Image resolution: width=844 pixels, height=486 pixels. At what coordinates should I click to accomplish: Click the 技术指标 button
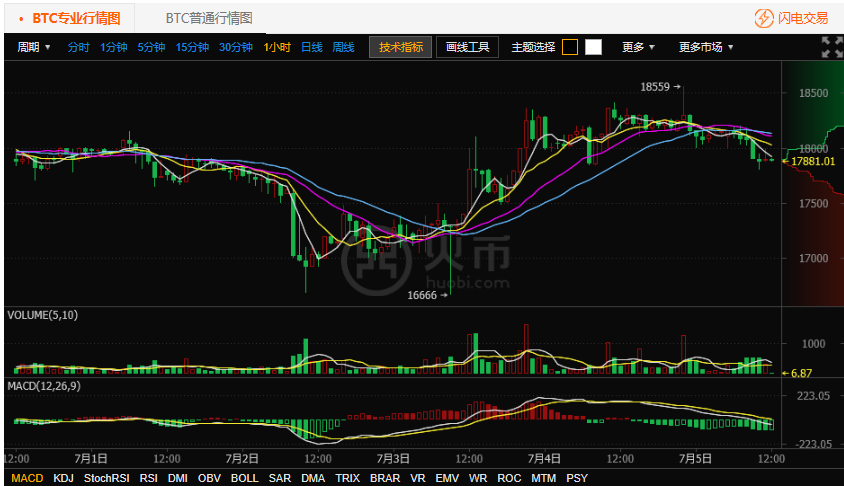click(400, 47)
